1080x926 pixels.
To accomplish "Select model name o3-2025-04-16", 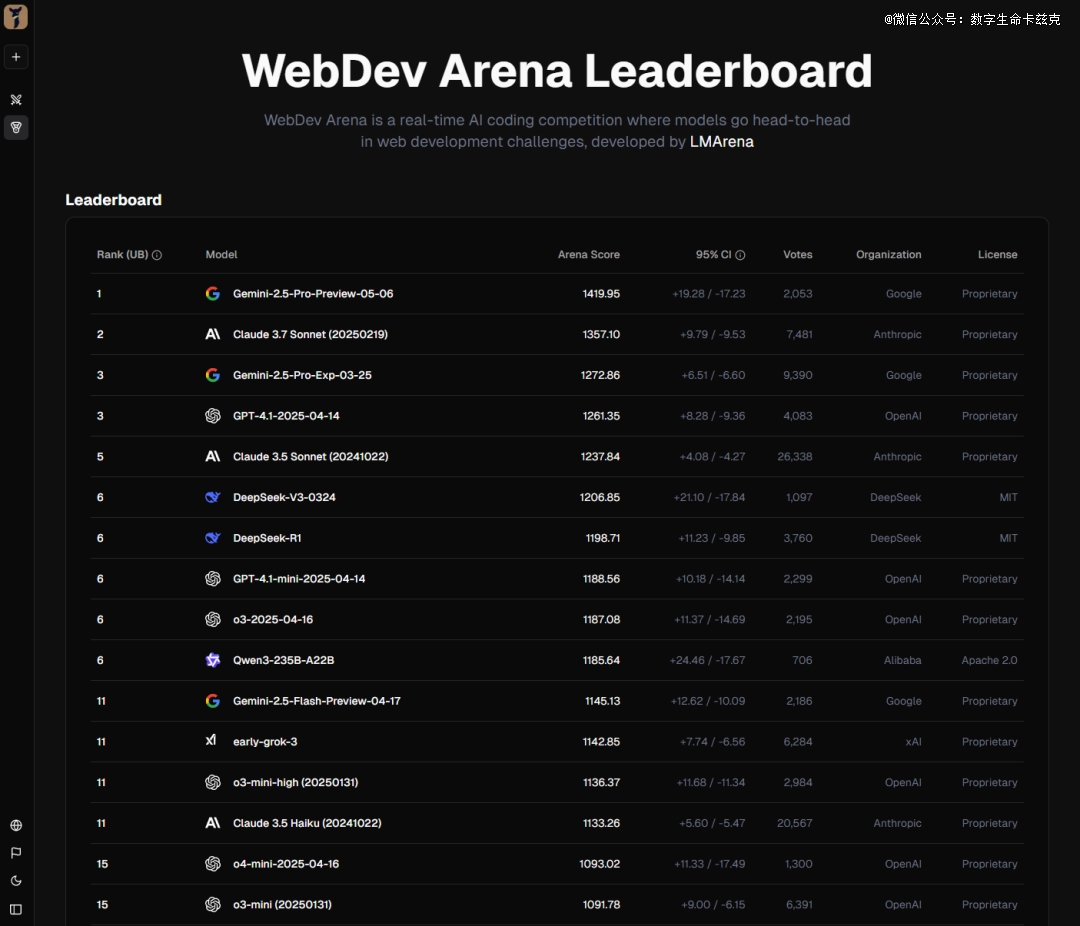I will coord(273,619).
